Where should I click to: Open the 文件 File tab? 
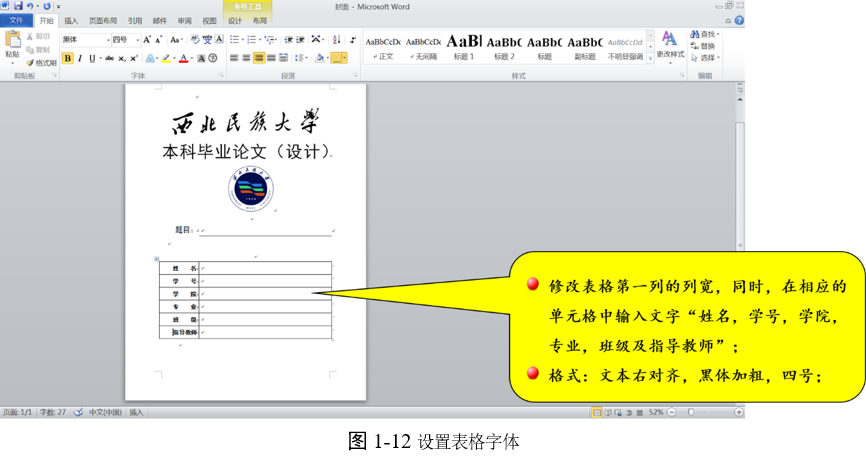point(16,20)
